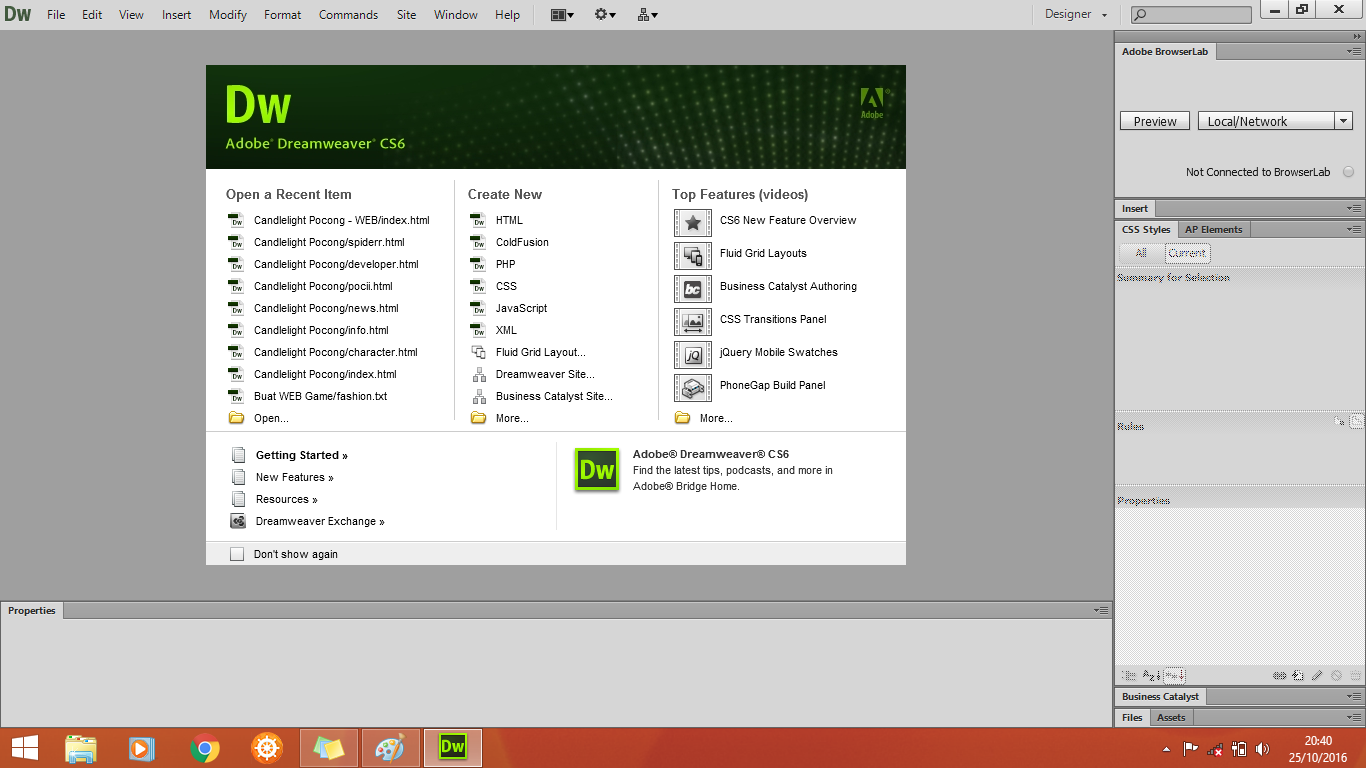The image size is (1366, 768).
Task: Open the Site management icon in the application bar
Action: pos(647,15)
